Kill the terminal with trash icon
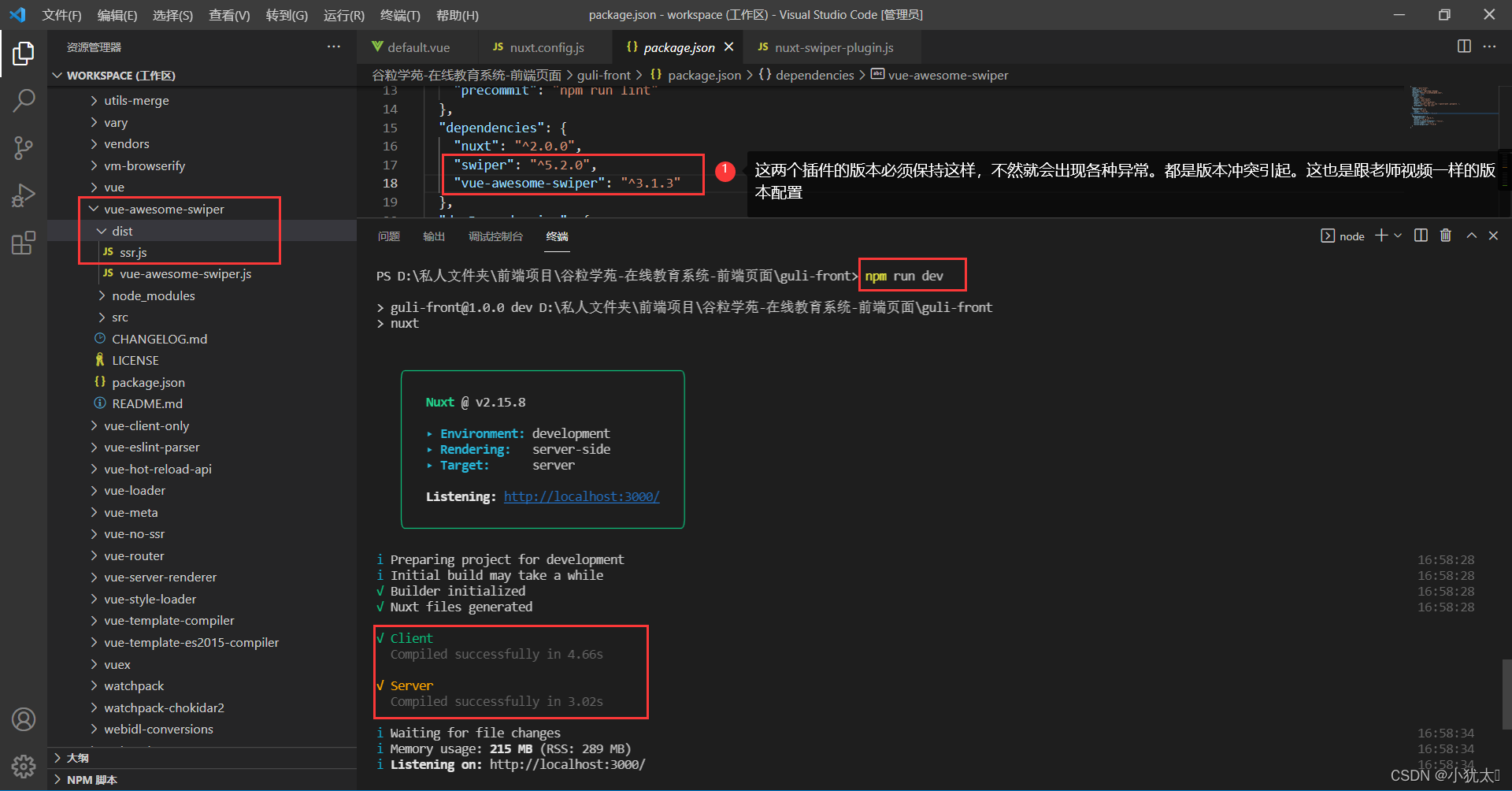This screenshot has width=1512, height=791. (x=1446, y=236)
